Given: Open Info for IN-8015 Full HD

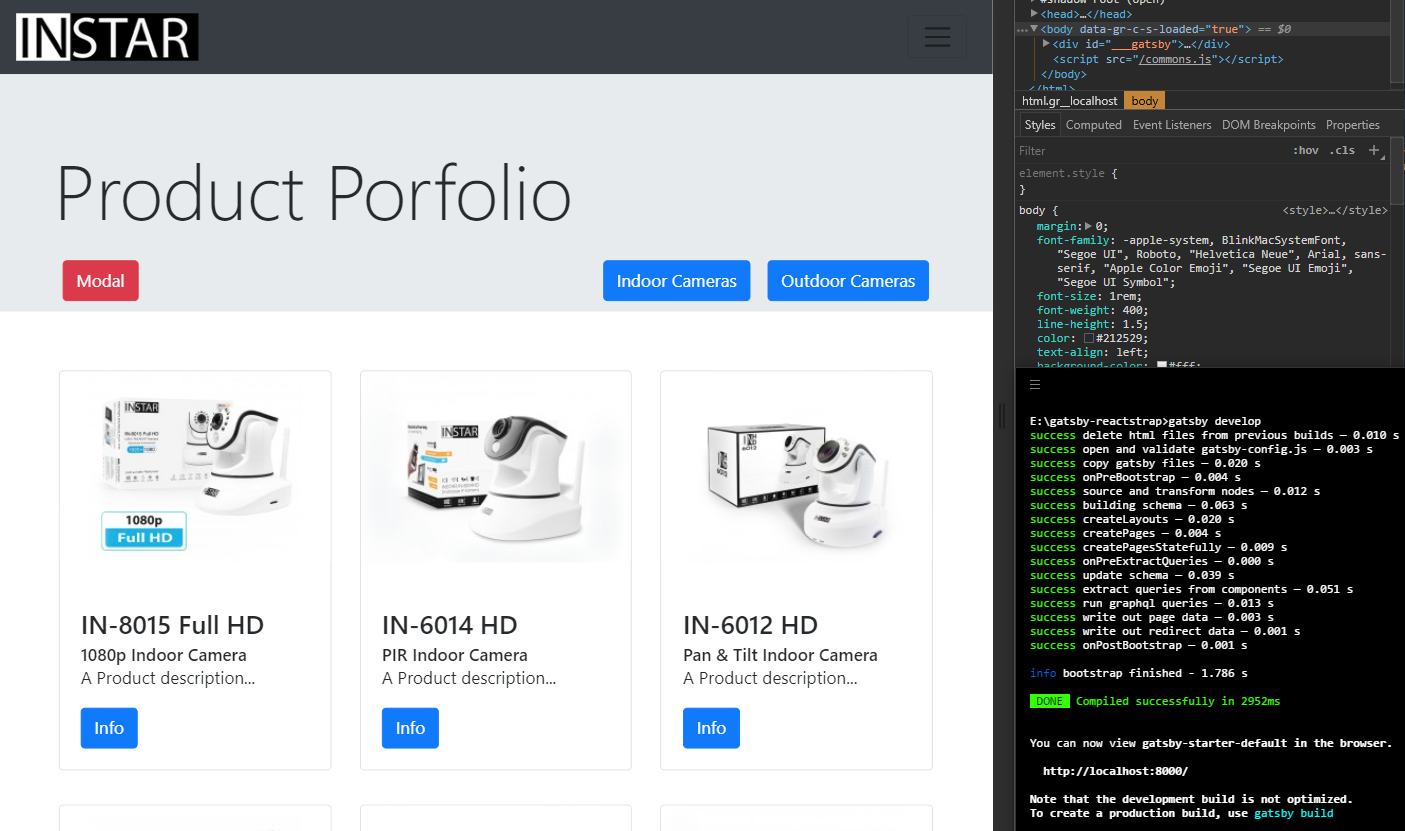Looking at the screenshot, I should coord(109,728).
